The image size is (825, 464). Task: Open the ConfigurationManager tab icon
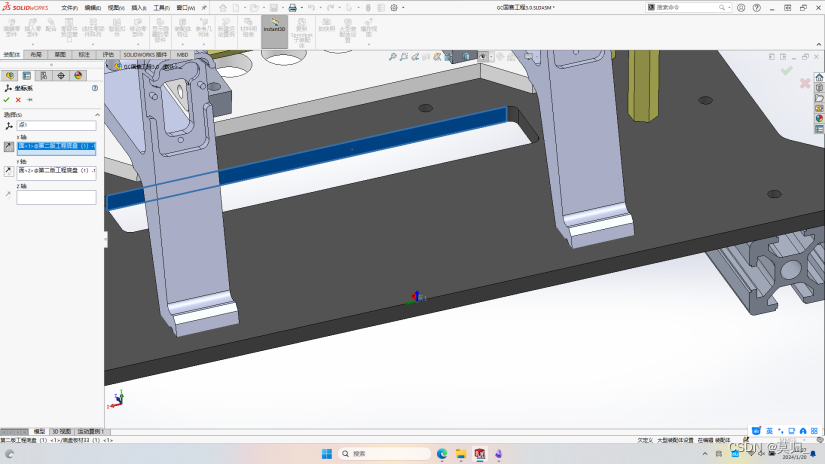coord(43,75)
